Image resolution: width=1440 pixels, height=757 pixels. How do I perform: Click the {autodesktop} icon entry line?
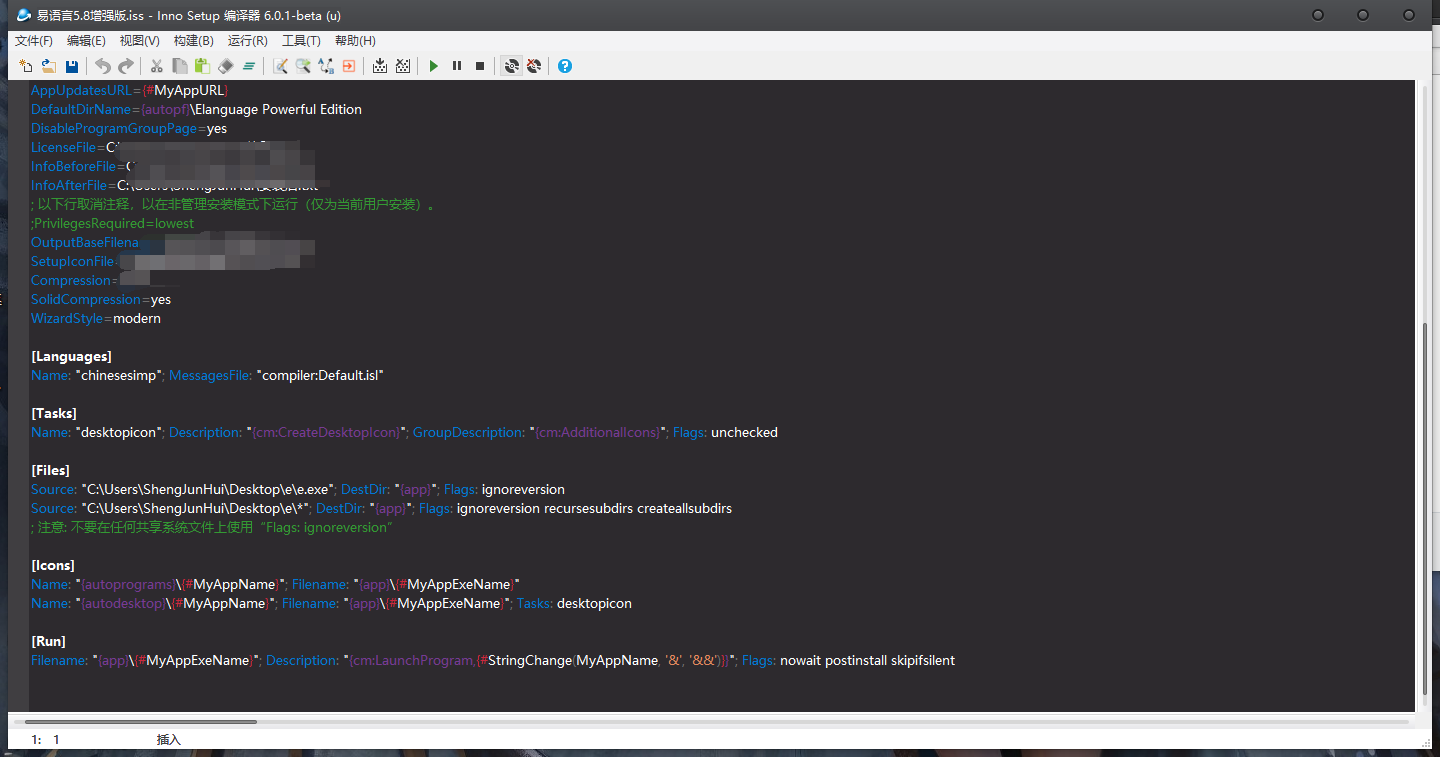(331, 604)
